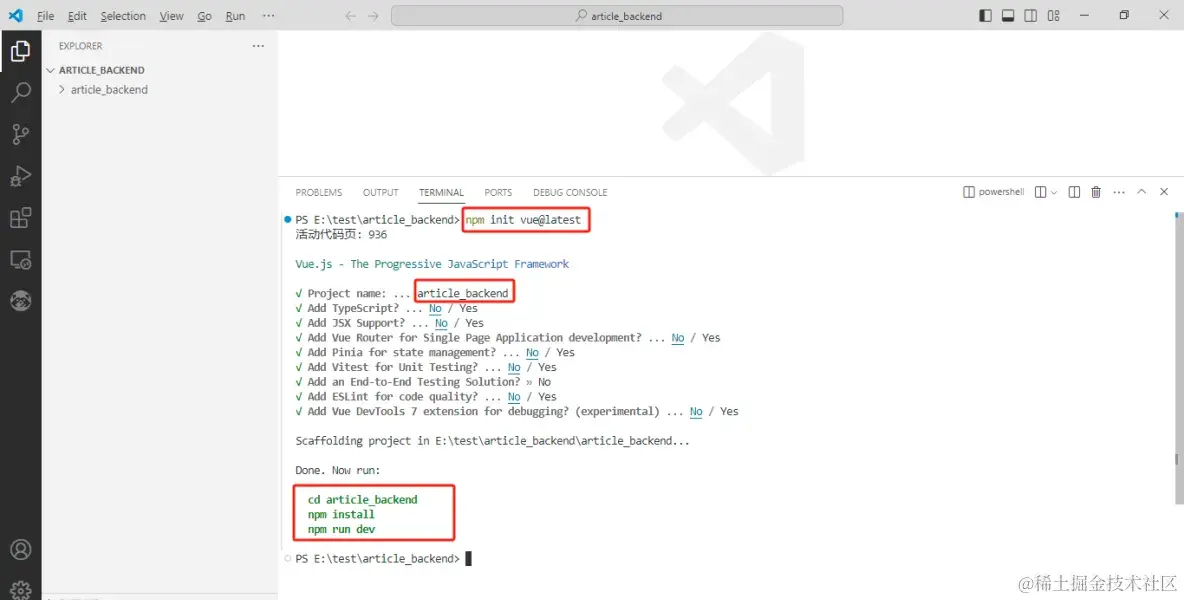Switch to the PORTS tab
1184x600 pixels.
coord(498,192)
